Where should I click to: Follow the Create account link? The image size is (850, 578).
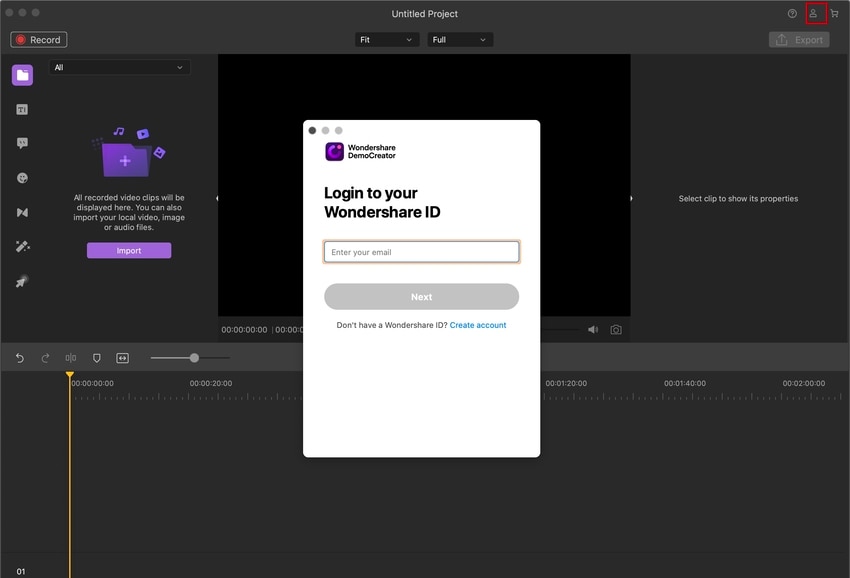478,325
